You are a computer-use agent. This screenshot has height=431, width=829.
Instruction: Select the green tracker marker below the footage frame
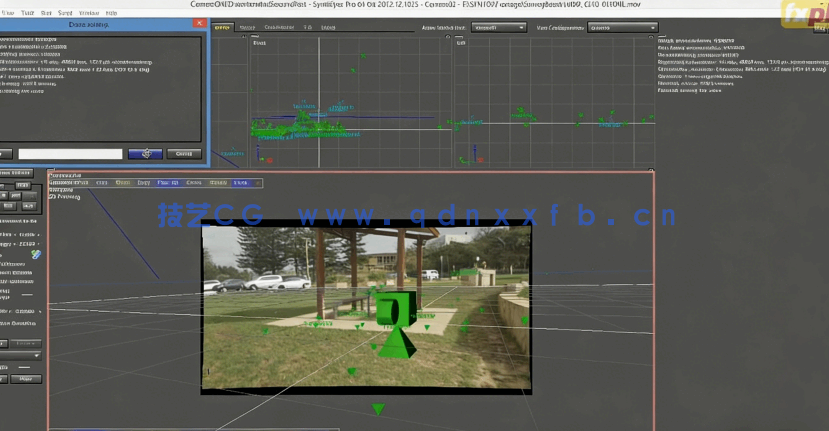click(x=378, y=408)
